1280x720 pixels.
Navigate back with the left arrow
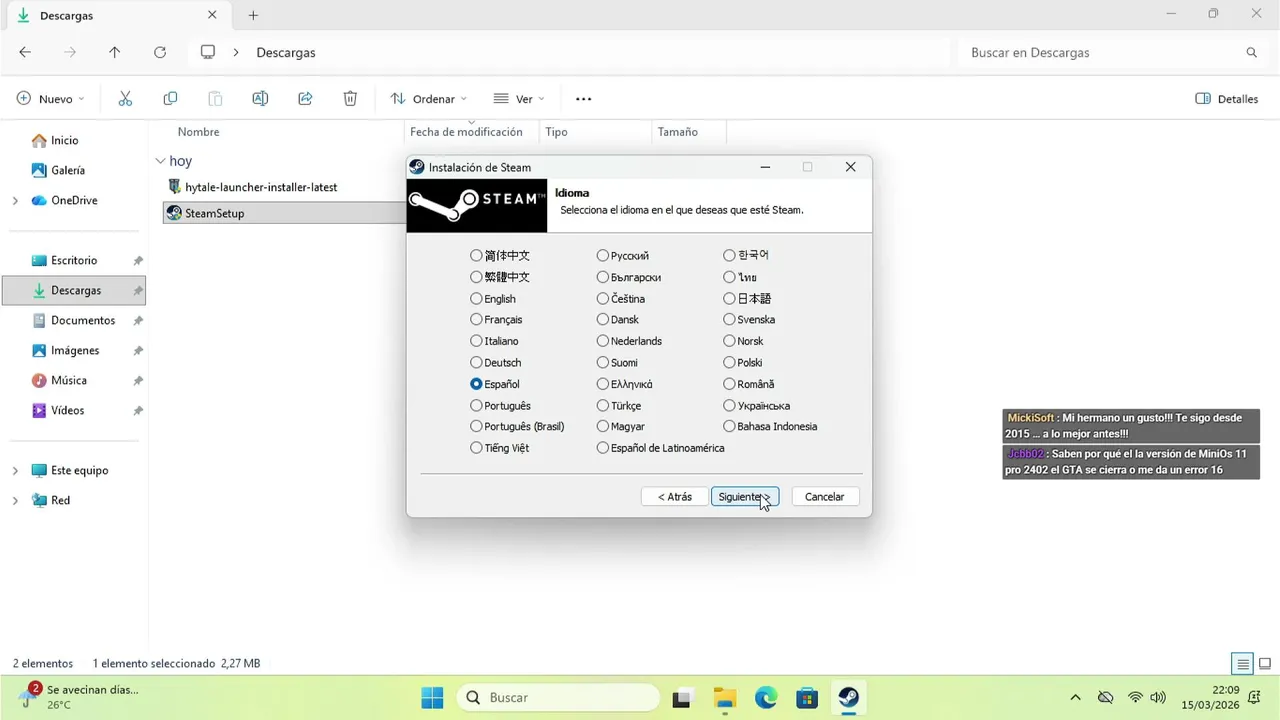[x=25, y=52]
